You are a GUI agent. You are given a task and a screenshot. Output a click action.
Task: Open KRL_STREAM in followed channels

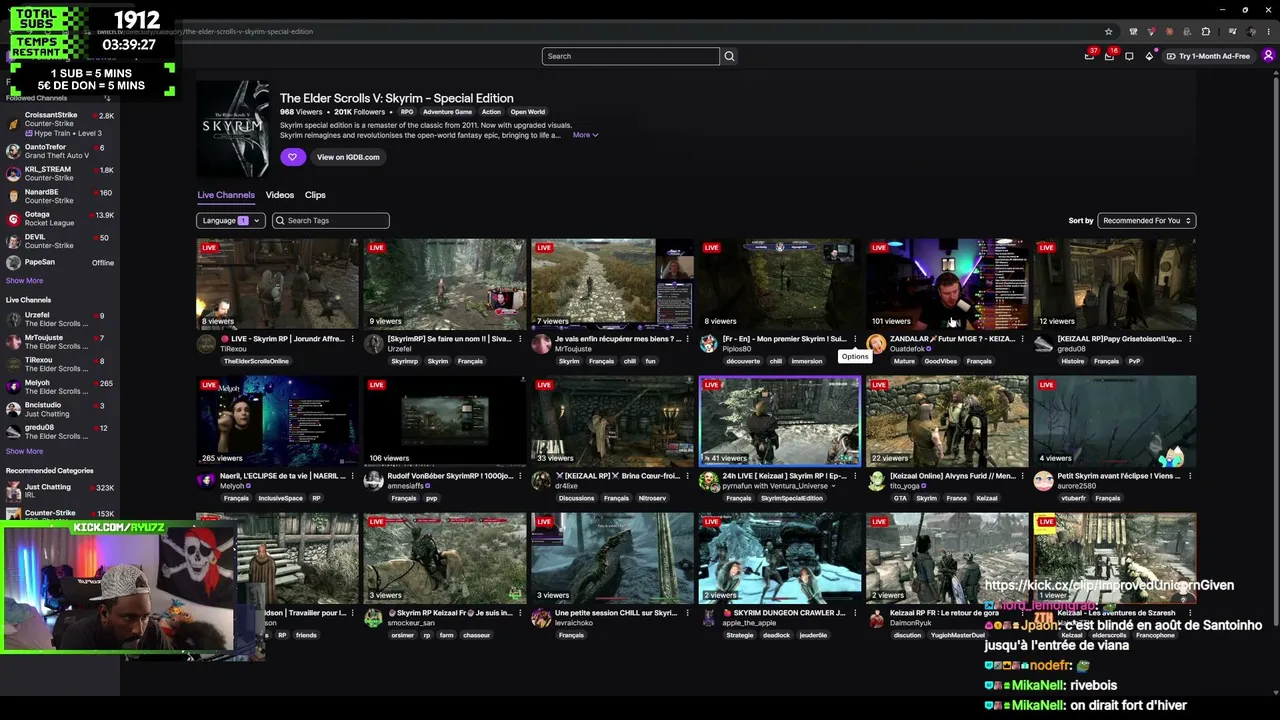(x=60, y=174)
